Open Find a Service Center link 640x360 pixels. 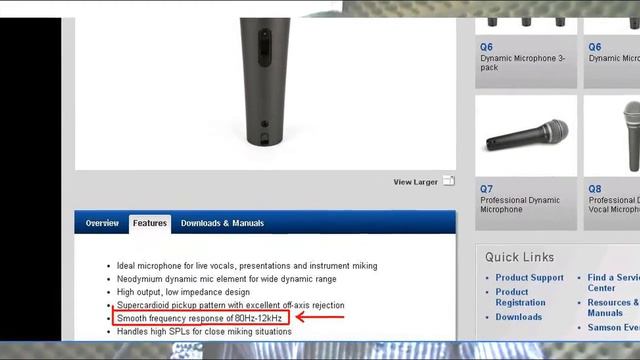point(613,283)
